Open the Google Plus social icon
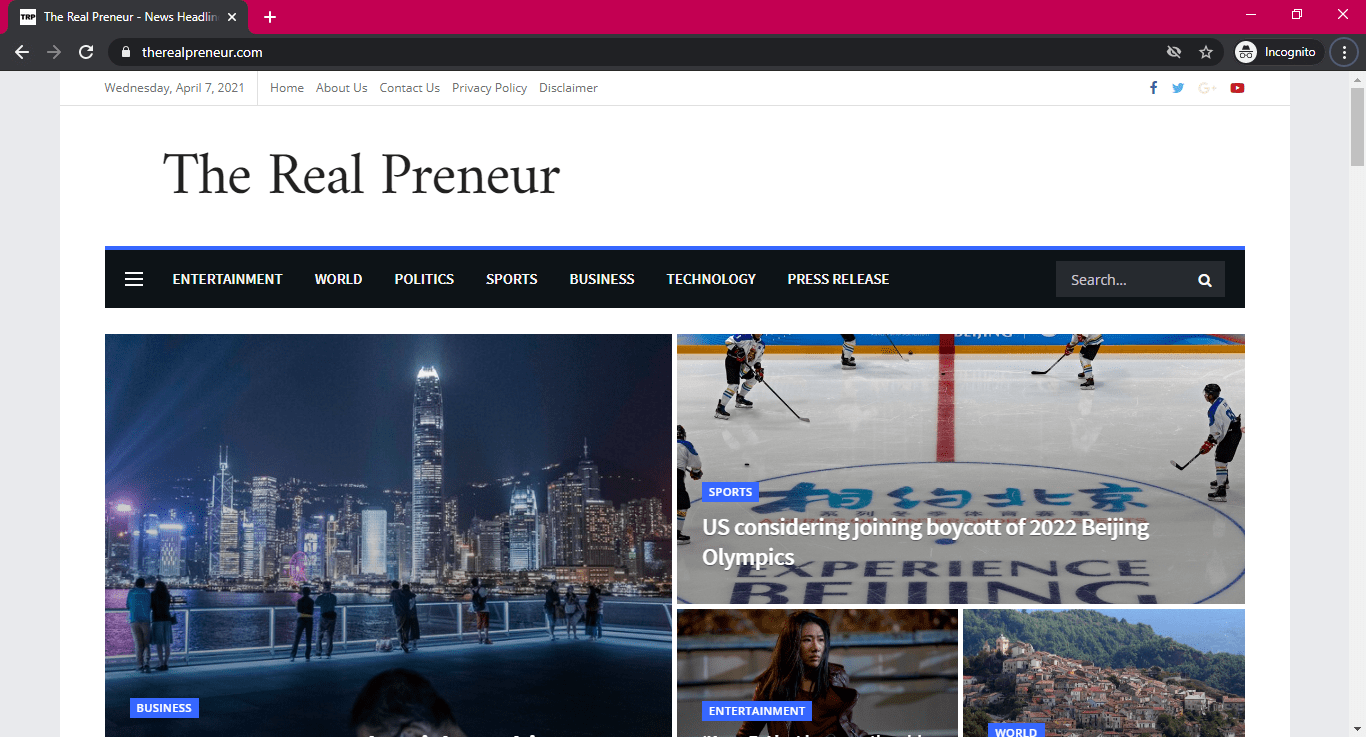 [1207, 88]
